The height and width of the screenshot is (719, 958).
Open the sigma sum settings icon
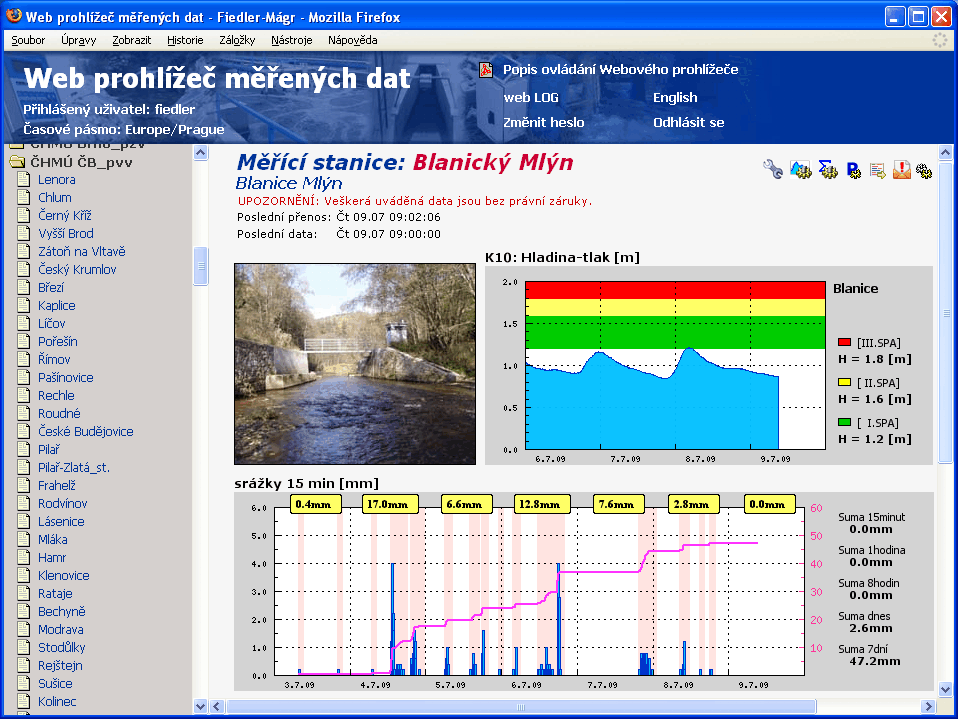(x=828, y=169)
